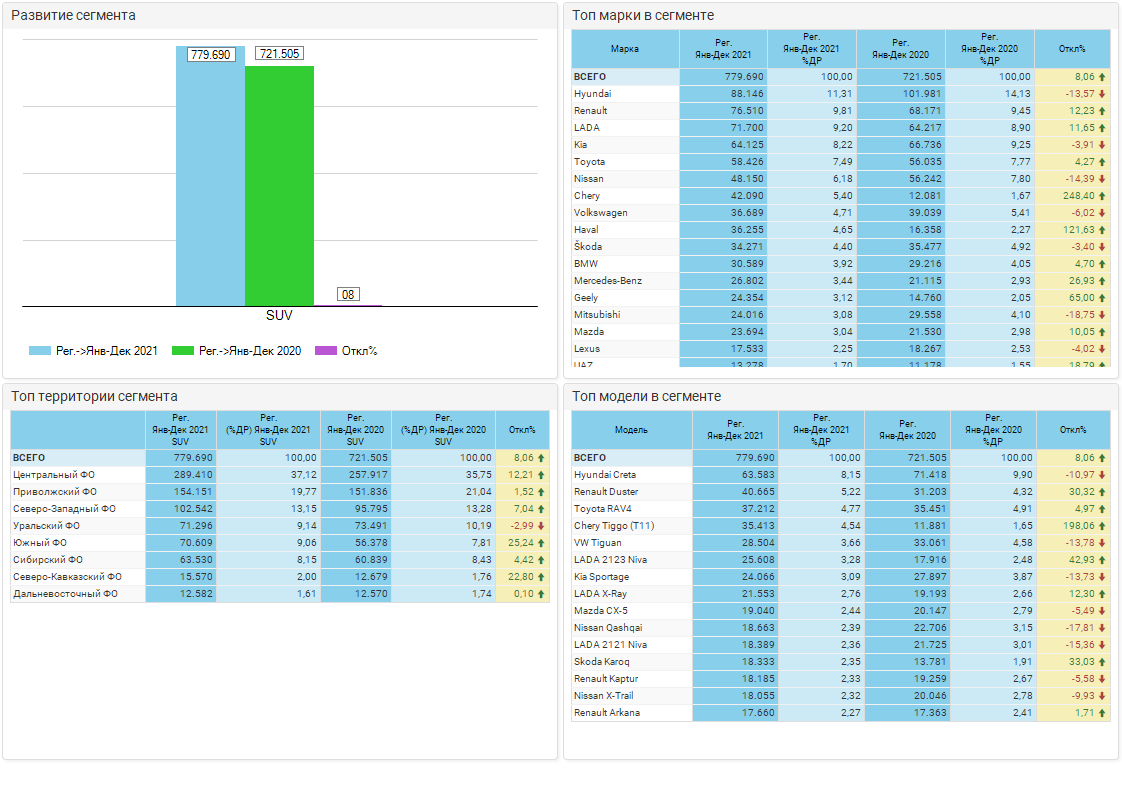This screenshot has width=1122, height=793.
Task: Select the Топ территории сегмента panel title
Action: point(94,396)
